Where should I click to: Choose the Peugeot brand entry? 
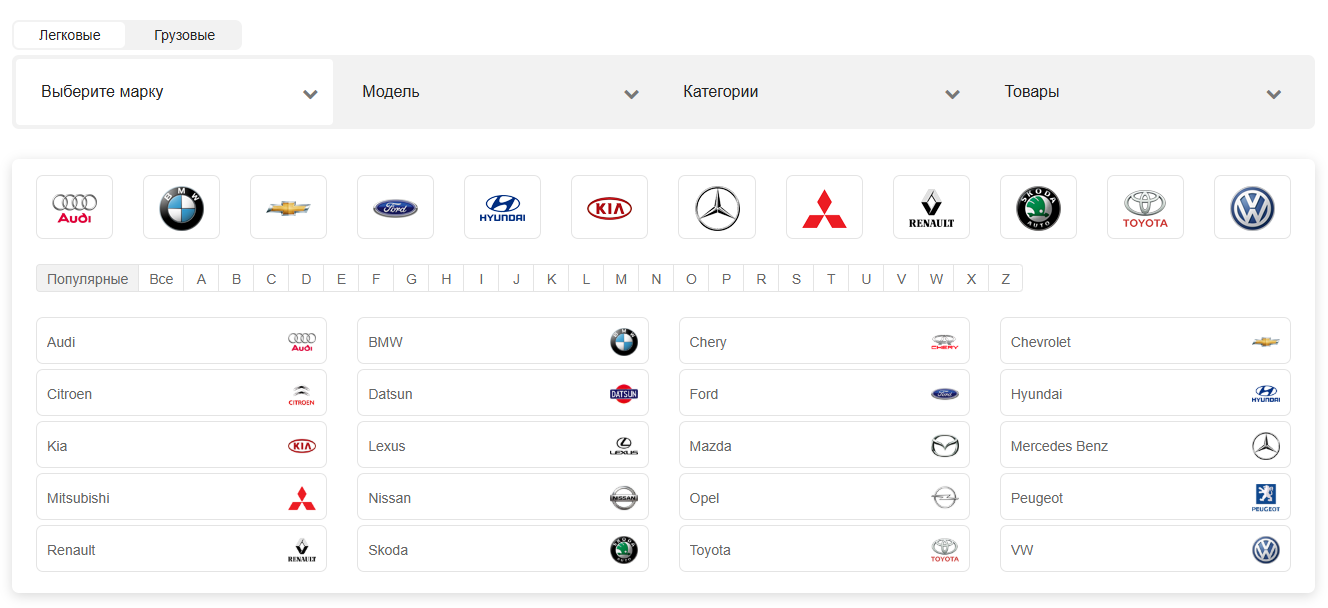coord(1145,498)
